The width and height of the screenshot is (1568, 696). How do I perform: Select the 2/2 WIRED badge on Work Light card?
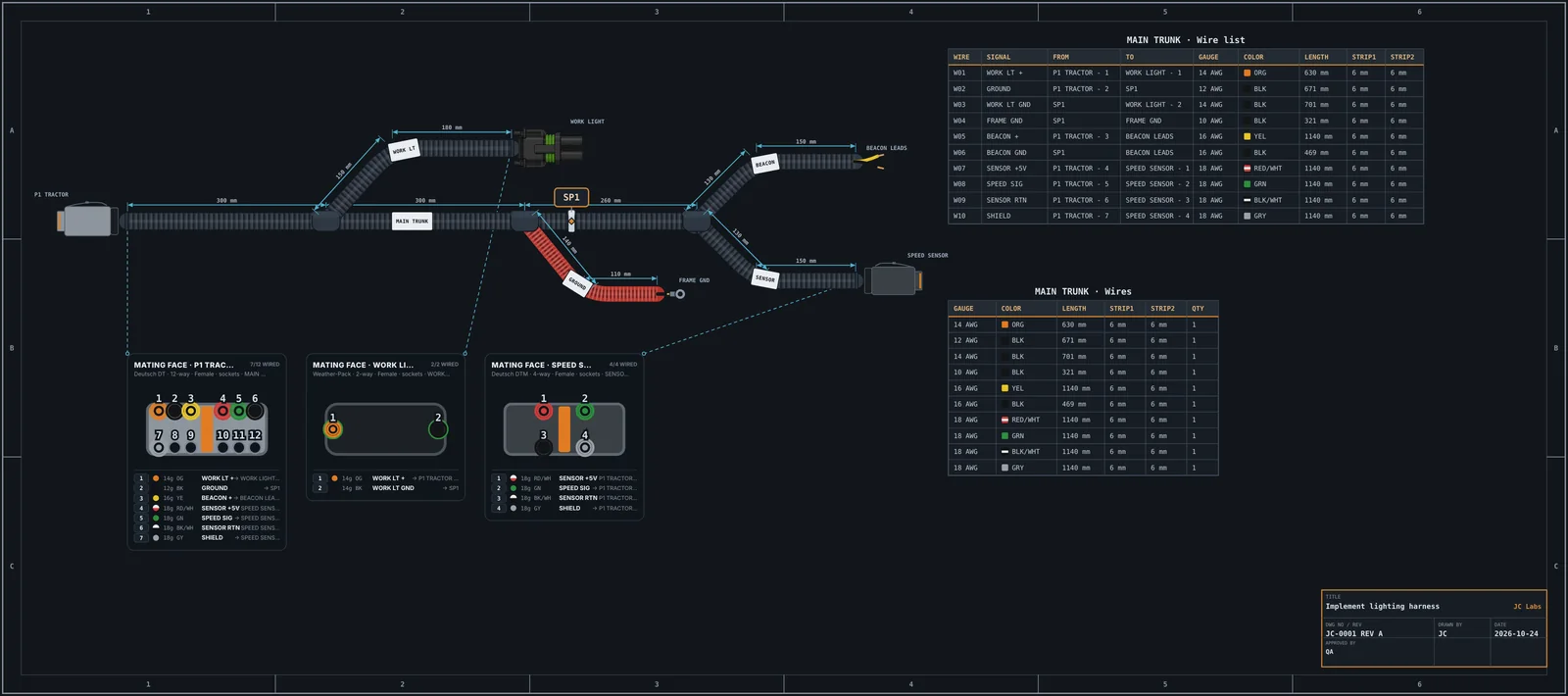(444, 365)
